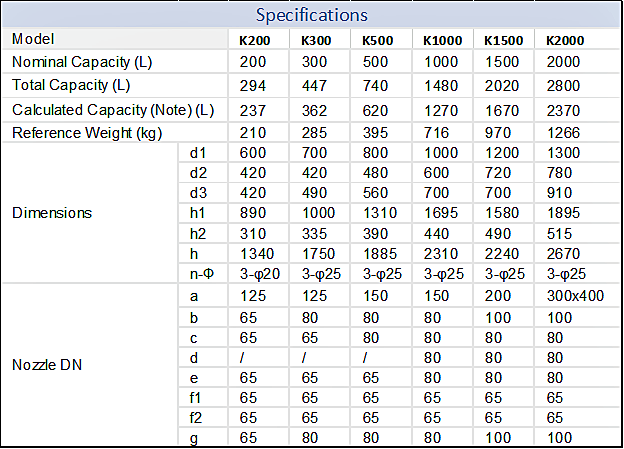The width and height of the screenshot is (624, 449).
Task: Select K1000 nozzle d value 80
Action: pos(432,358)
